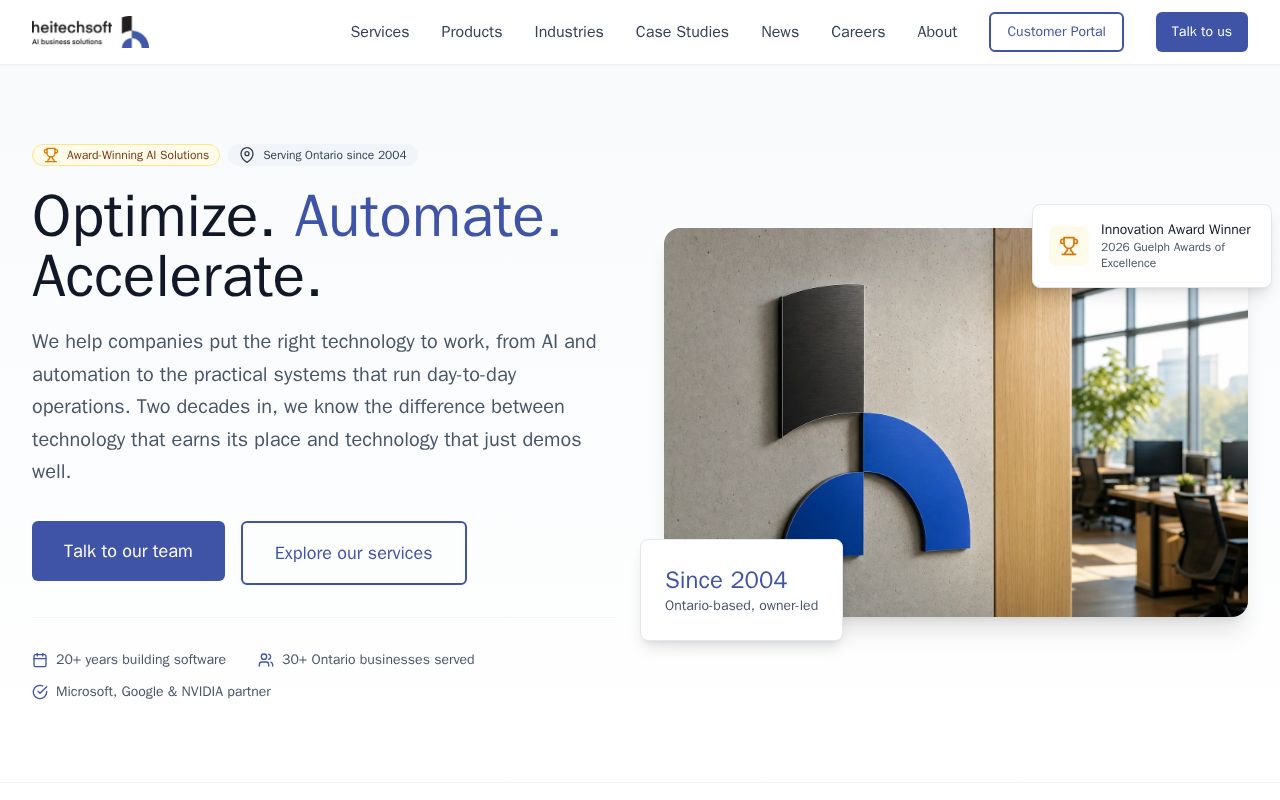The height and width of the screenshot is (800, 1280).
Task: Click the Since 2004 card
Action: tap(741, 590)
